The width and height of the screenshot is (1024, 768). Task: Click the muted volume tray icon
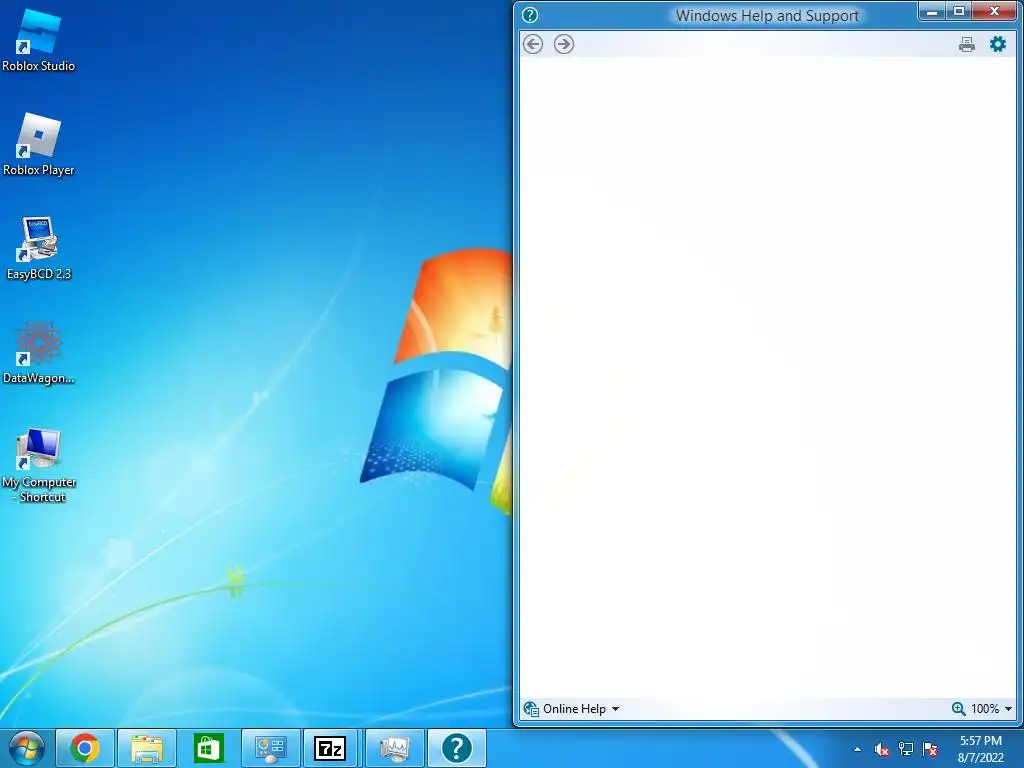881,749
